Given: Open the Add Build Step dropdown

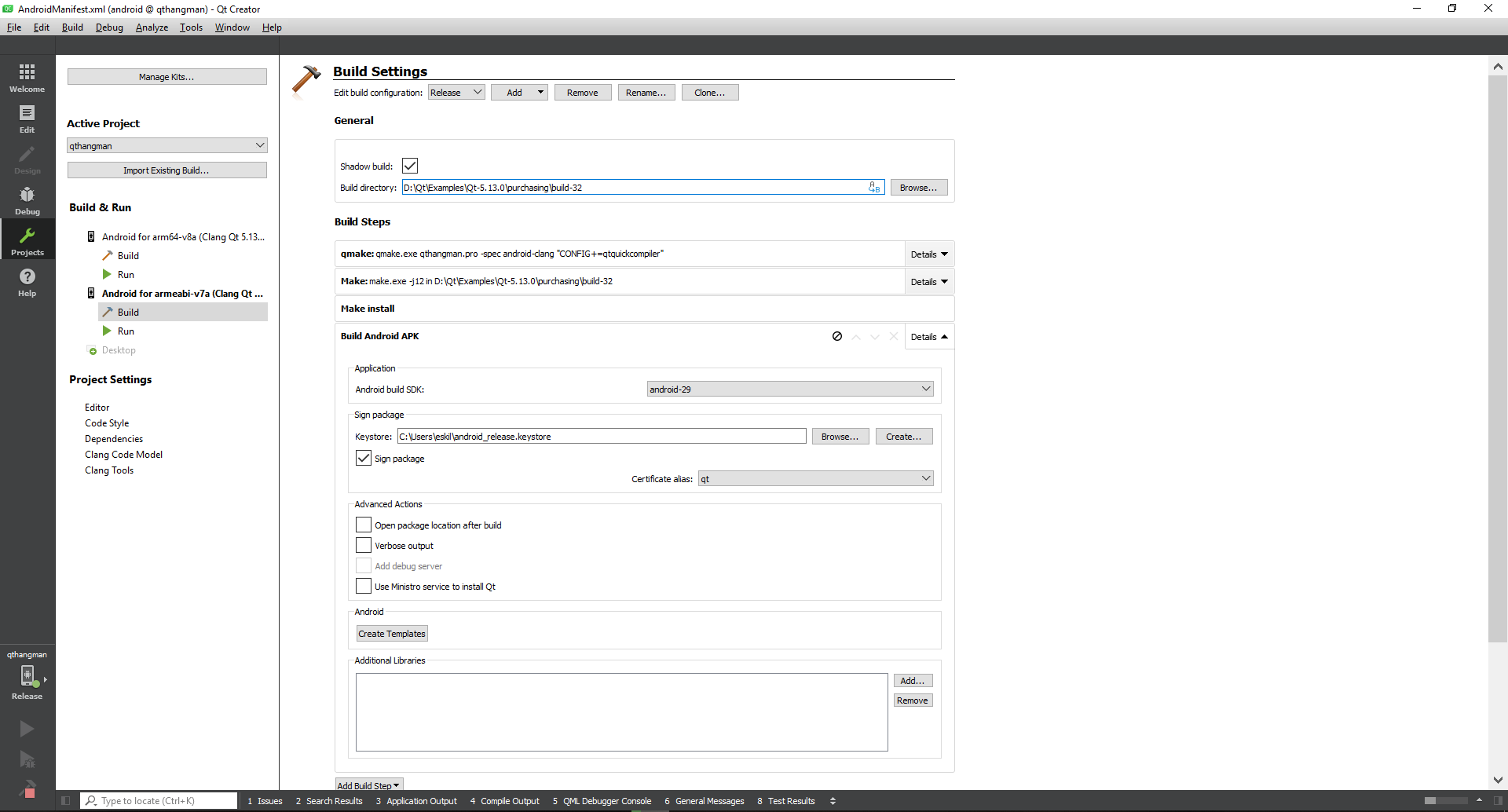Looking at the screenshot, I should coord(368,785).
